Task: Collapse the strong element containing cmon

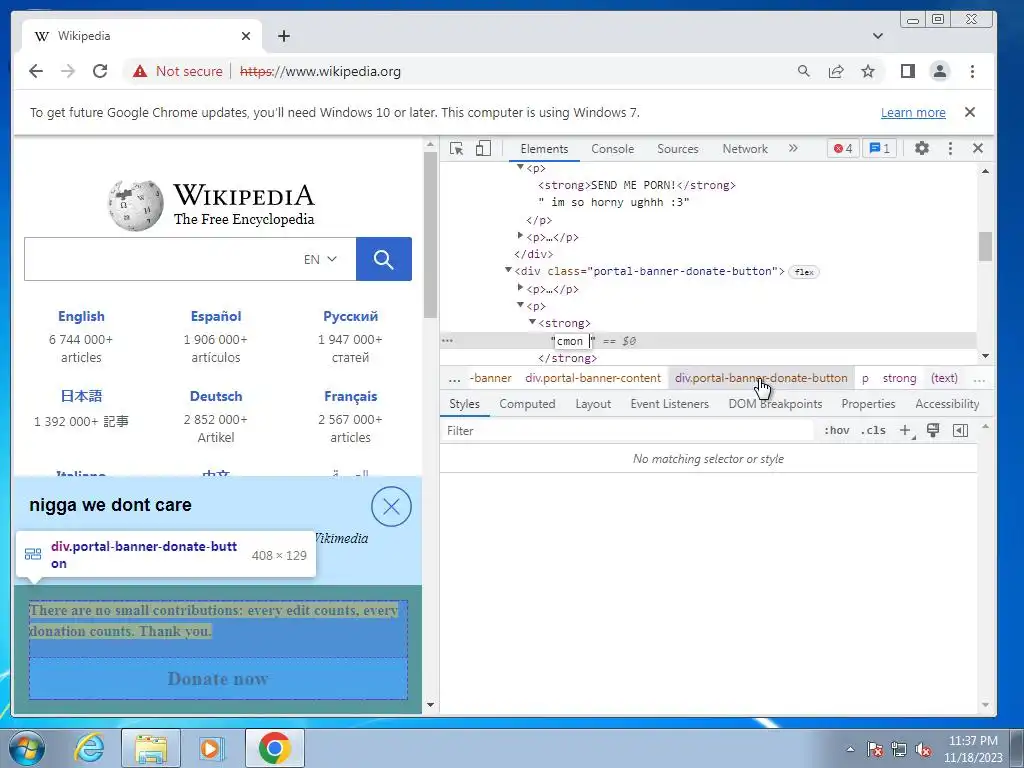Action: pos(532,322)
